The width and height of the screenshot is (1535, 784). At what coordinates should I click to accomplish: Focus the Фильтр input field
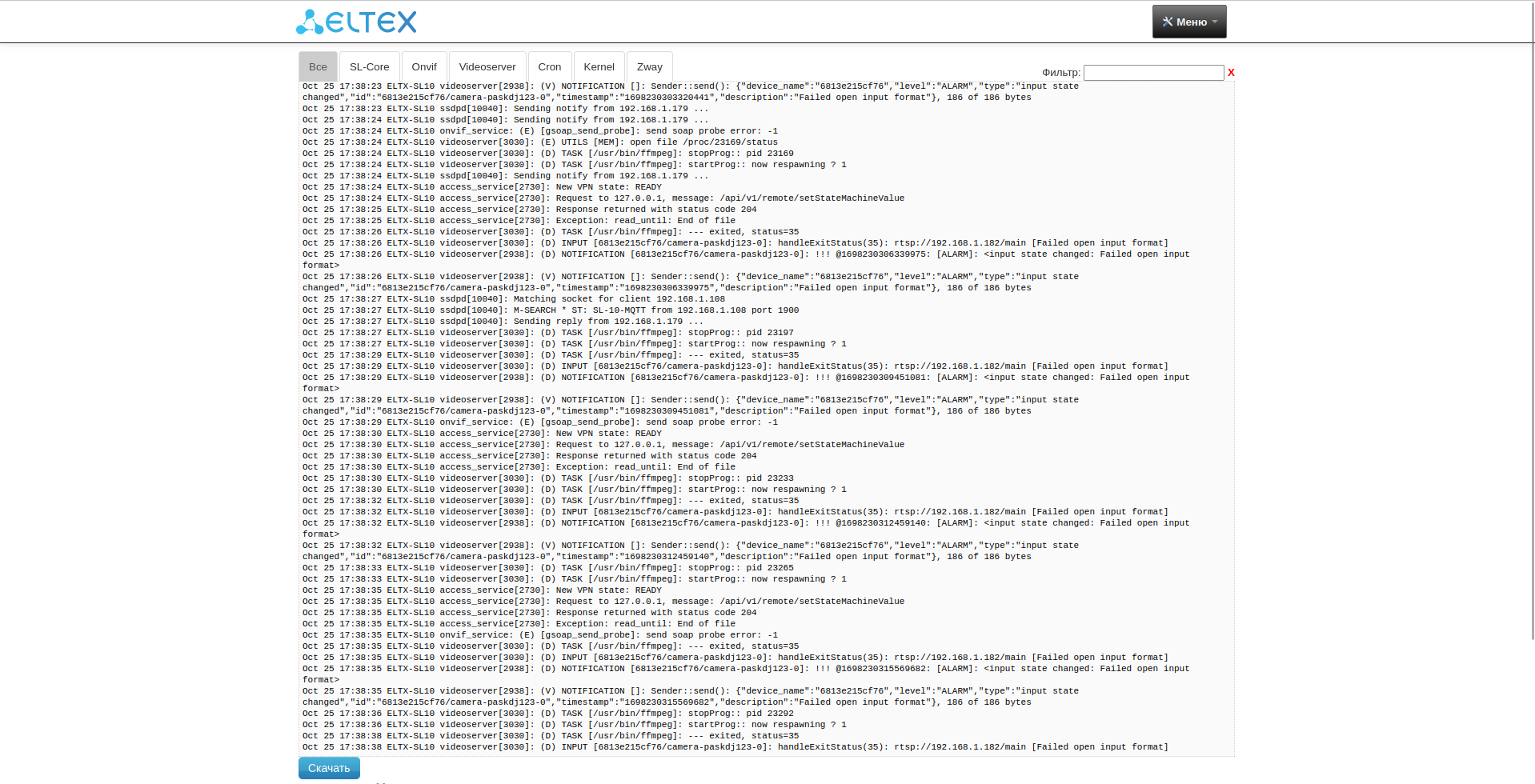click(1153, 73)
